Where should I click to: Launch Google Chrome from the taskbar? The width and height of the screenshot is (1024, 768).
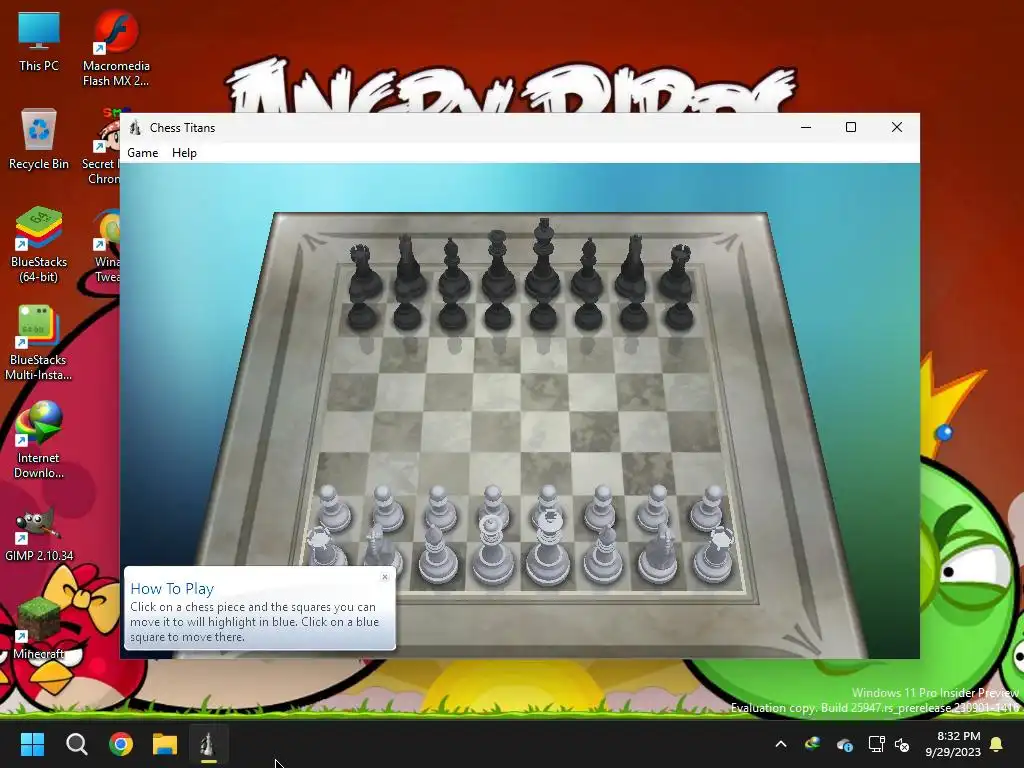click(x=121, y=744)
